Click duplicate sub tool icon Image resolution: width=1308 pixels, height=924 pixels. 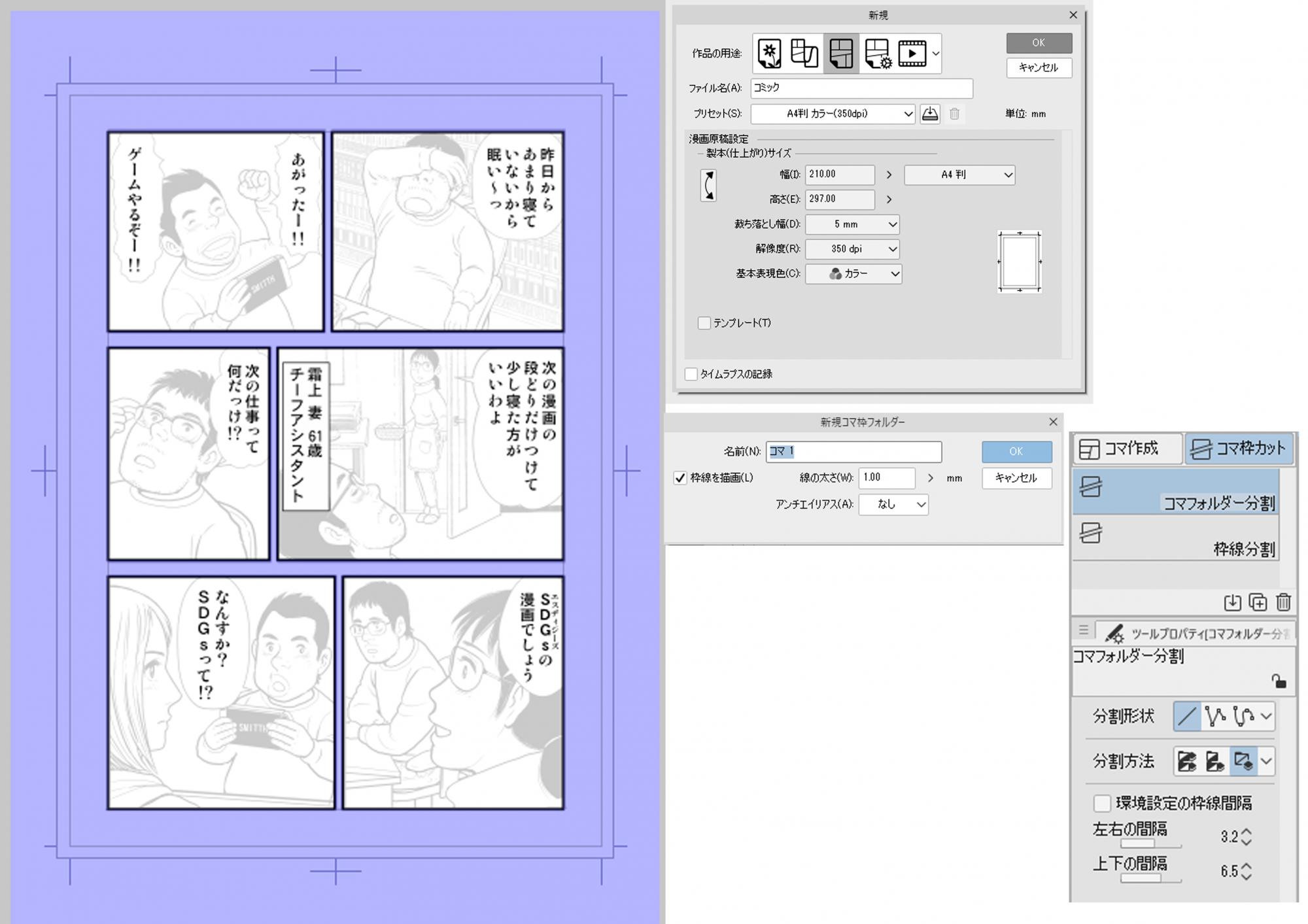pyautogui.click(x=1258, y=602)
